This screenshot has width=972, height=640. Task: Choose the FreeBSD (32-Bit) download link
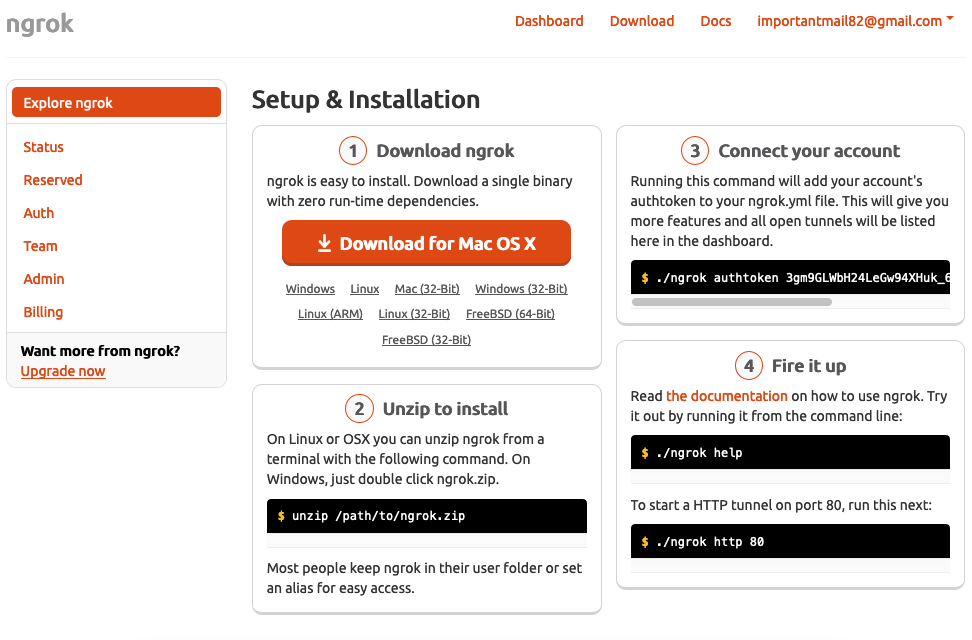click(x=426, y=340)
